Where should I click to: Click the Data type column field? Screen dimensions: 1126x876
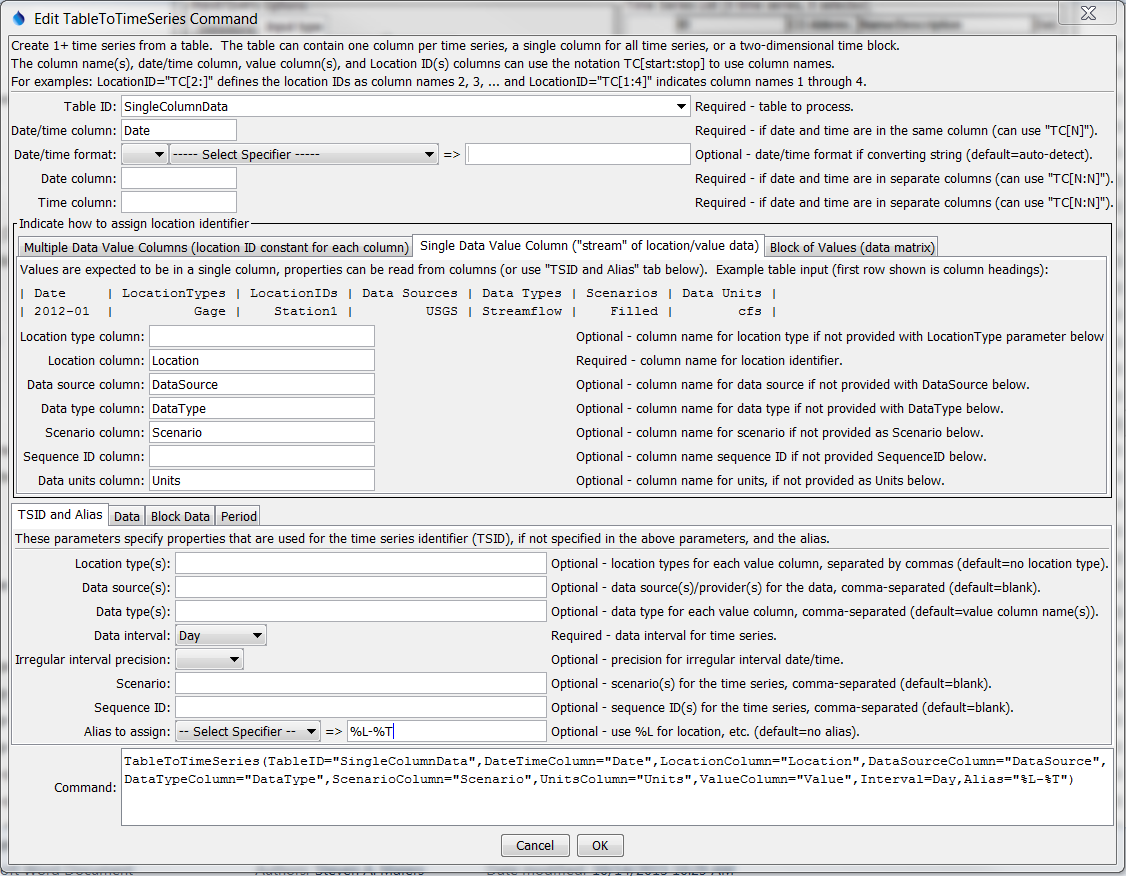(261, 409)
